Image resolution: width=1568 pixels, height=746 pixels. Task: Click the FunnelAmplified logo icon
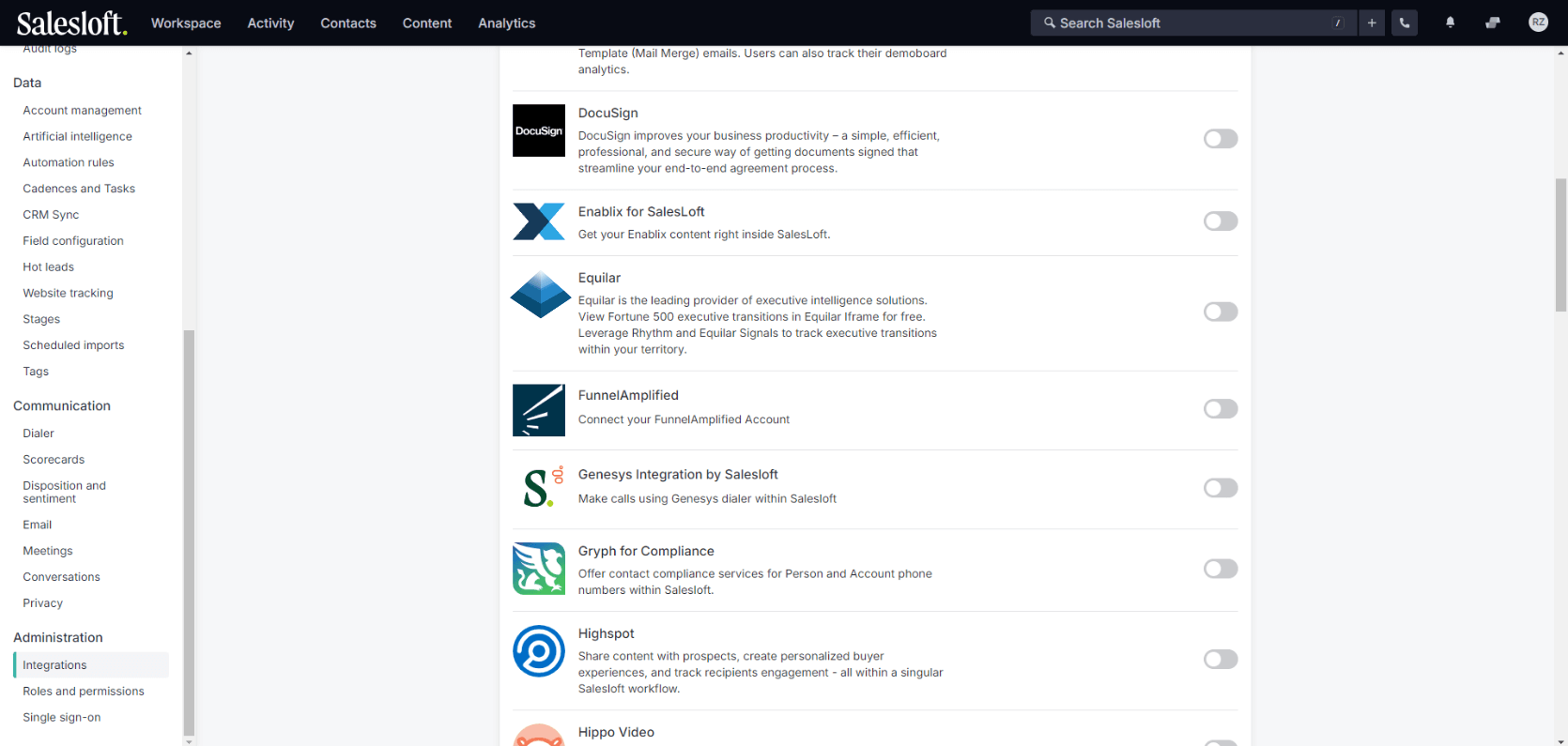tap(539, 410)
